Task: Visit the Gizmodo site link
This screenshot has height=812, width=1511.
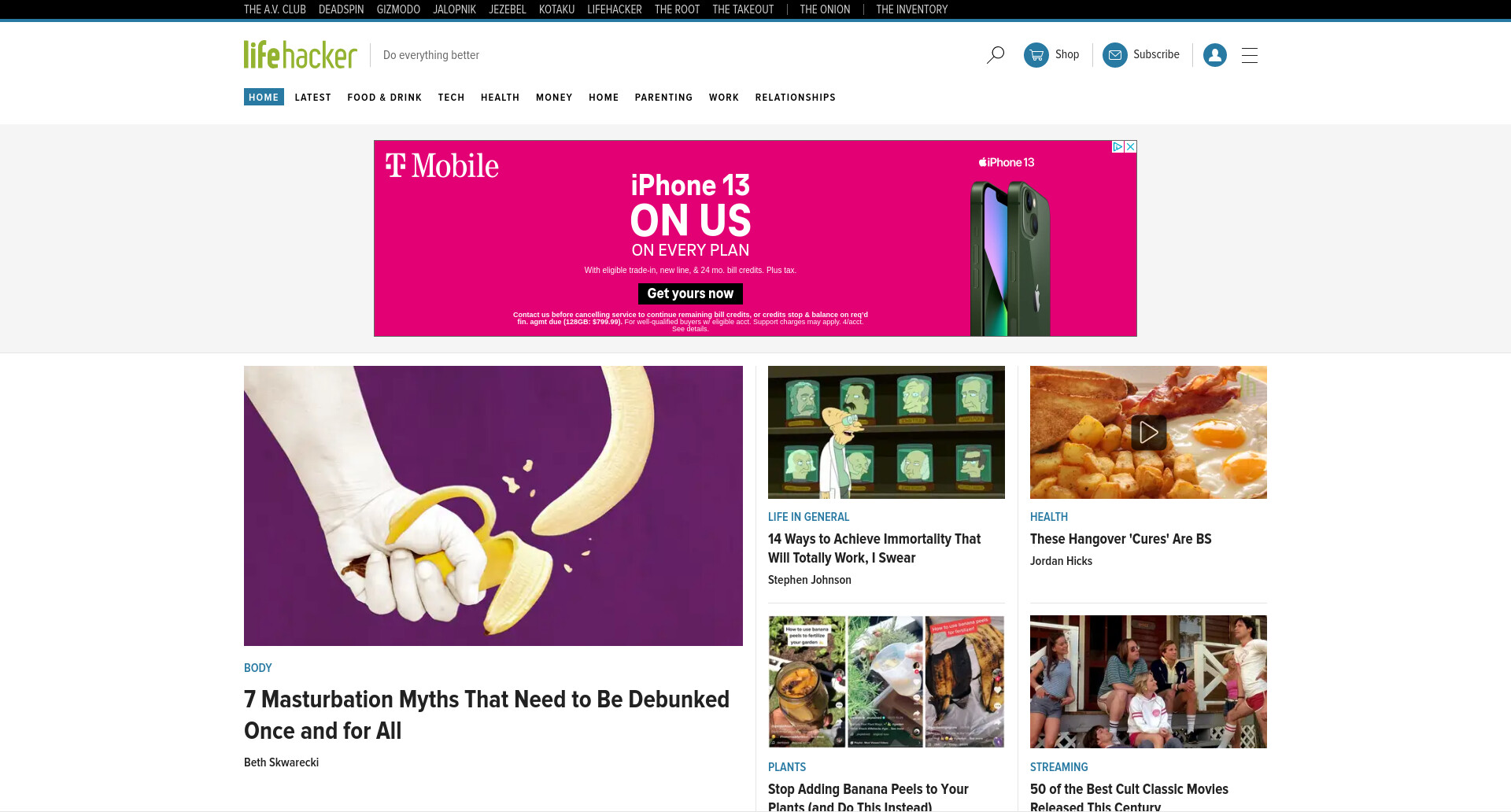Action: (x=398, y=9)
